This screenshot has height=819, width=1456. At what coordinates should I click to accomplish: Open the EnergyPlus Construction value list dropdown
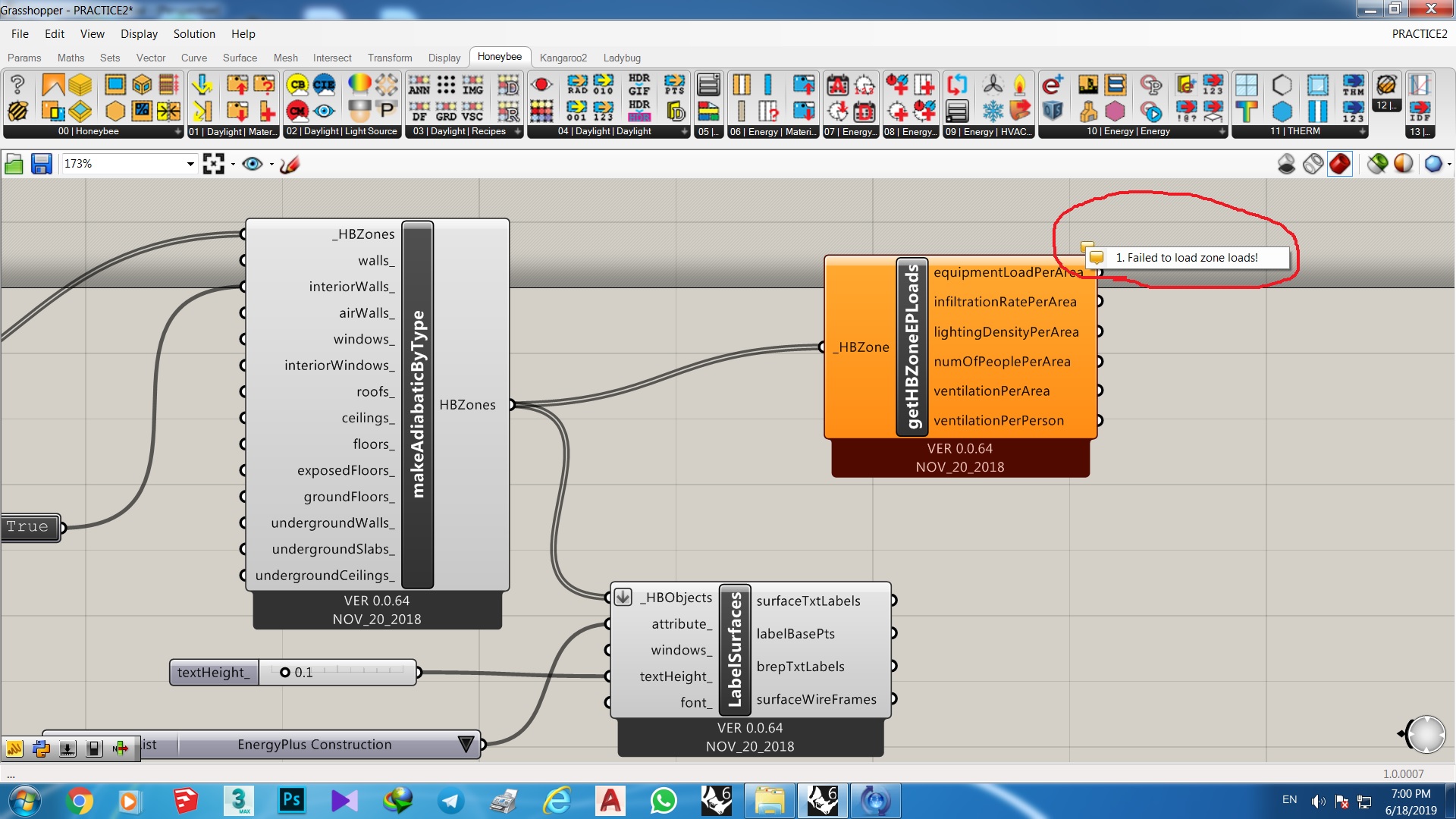tap(466, 745)
